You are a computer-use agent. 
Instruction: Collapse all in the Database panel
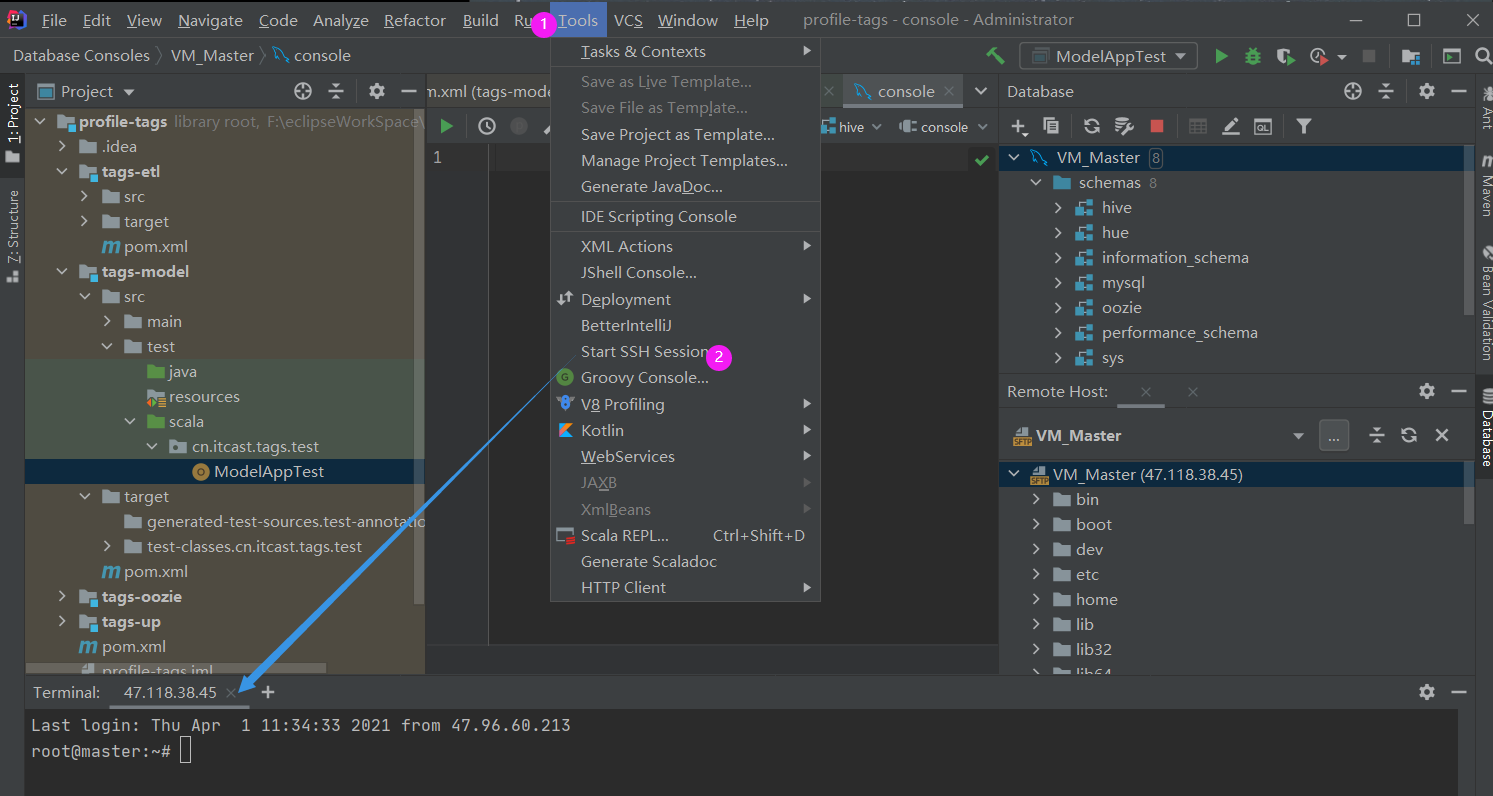(1386, 91)
